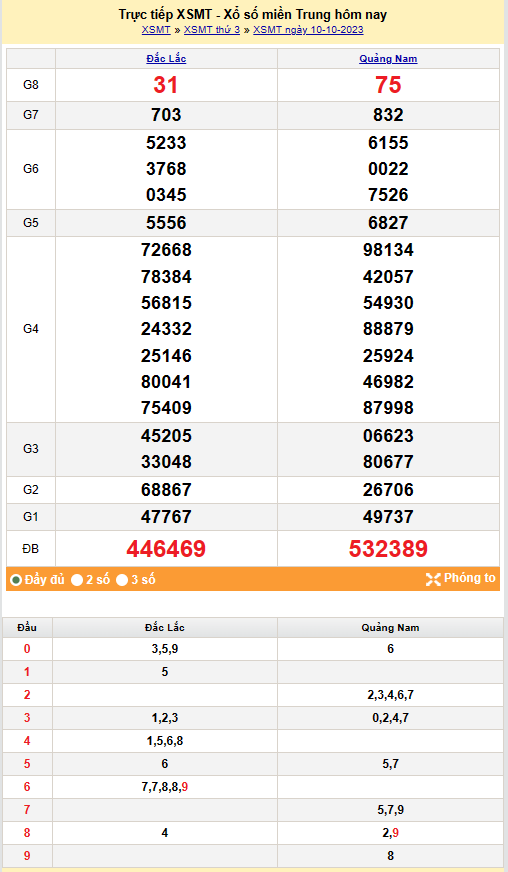Click the red head digit 9
Viewport: 508px width, 872px height.
pos(27,856)
